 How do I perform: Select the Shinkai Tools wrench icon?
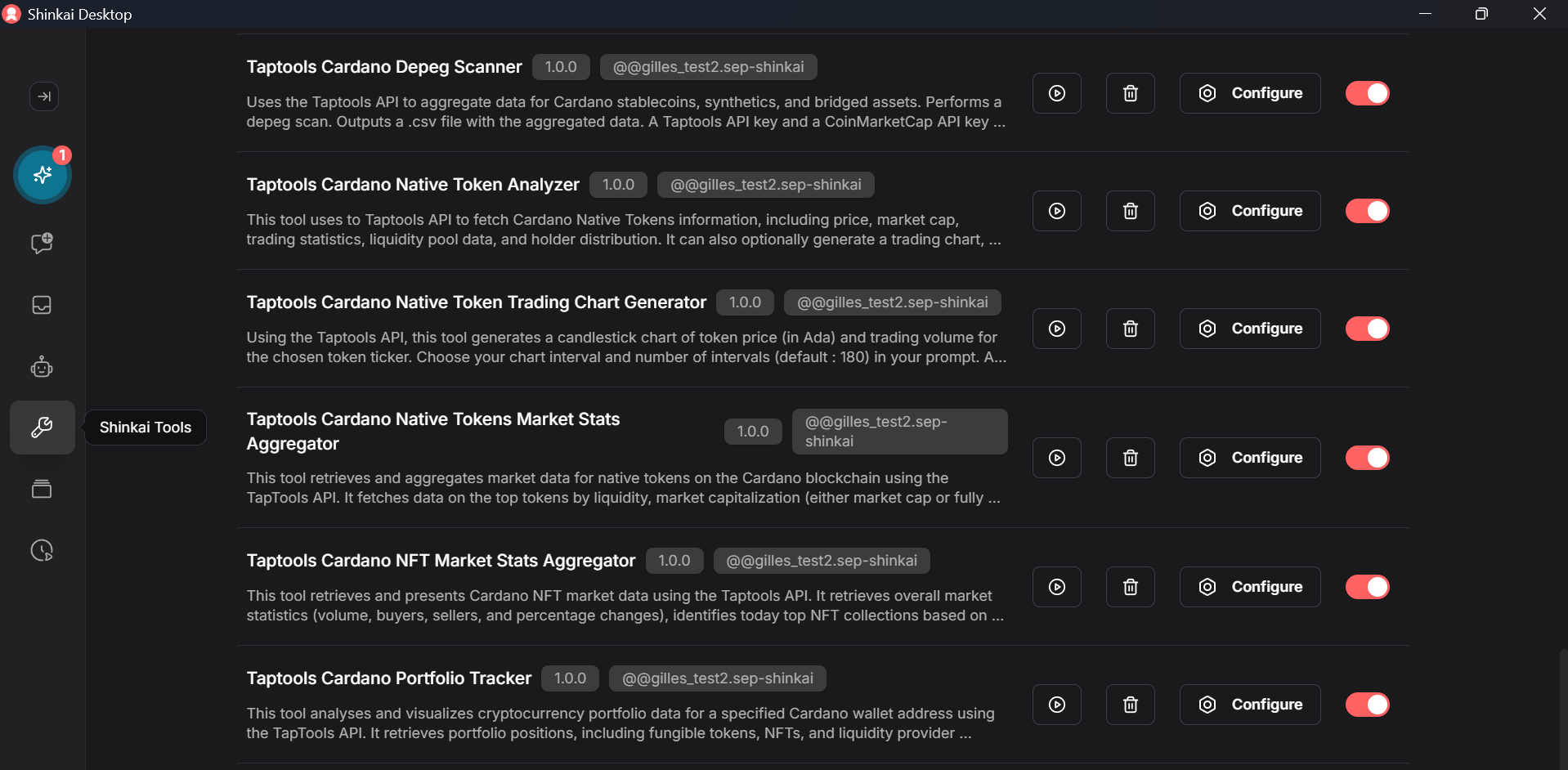click(x=42, y=427)
